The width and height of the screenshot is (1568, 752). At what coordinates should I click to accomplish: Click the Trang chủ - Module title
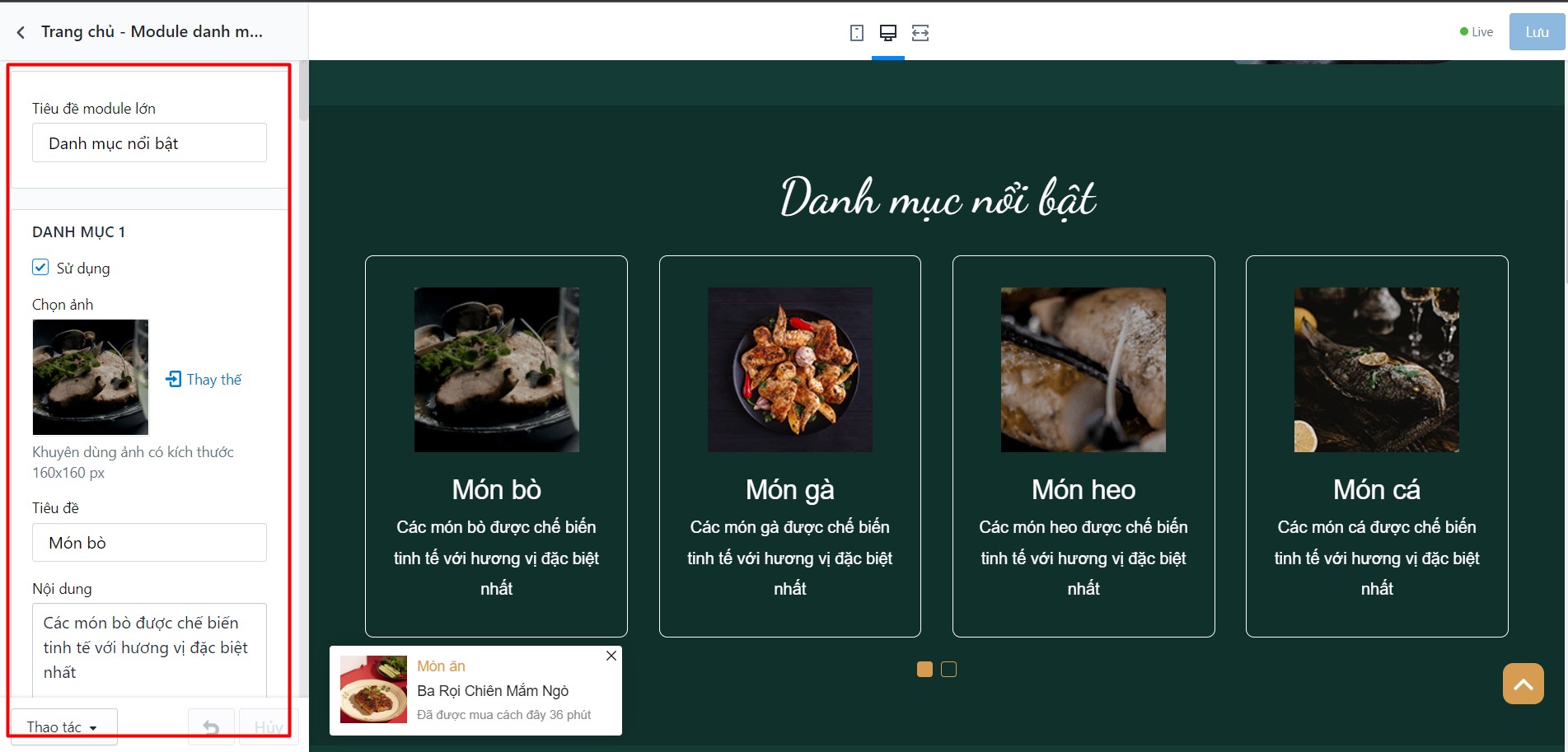[x=152, y=31]
